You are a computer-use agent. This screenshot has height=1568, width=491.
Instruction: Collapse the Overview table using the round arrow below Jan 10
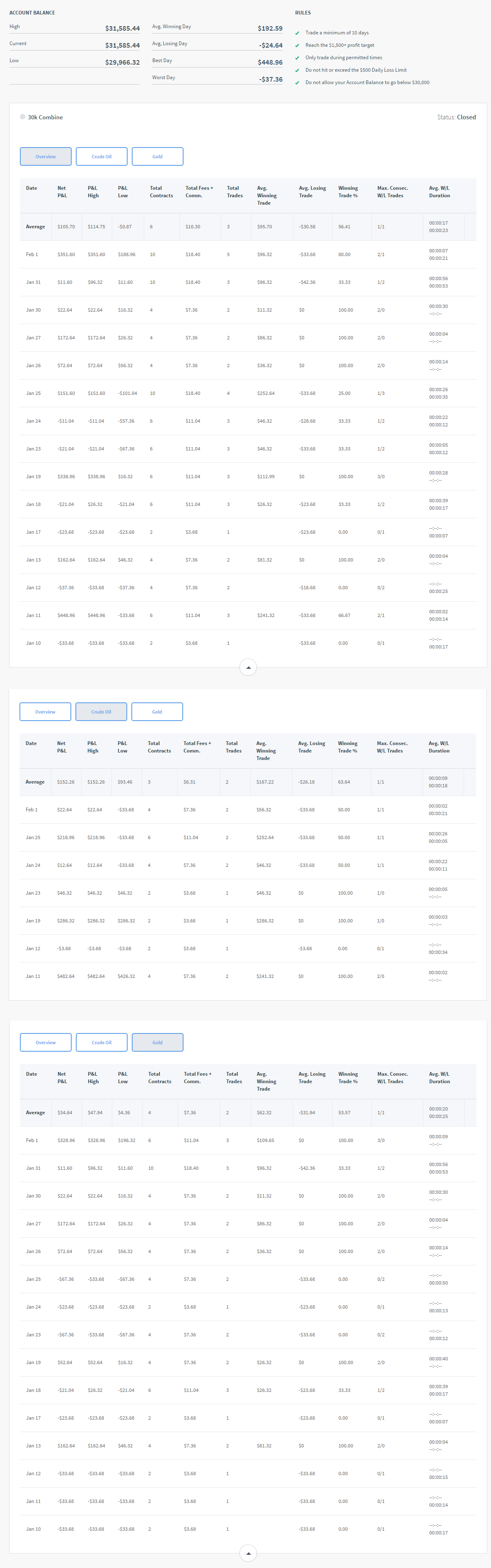click(248, 668)
